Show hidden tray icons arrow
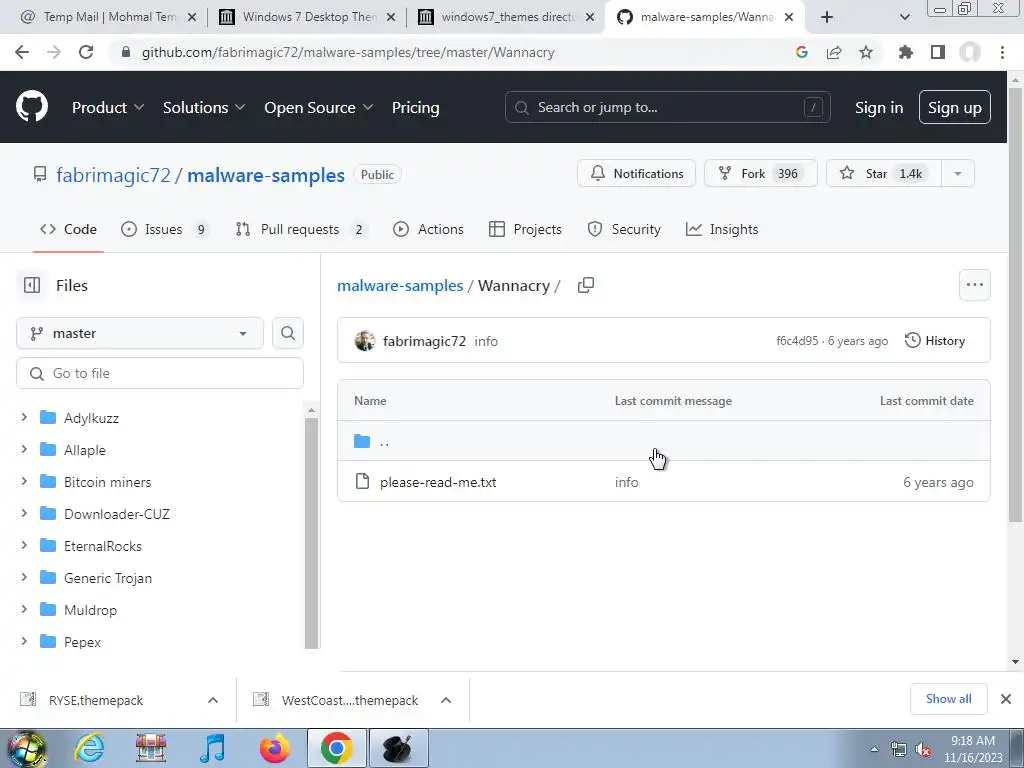This screenshot has height=768, width=1024. pyautogui.click(x=874, y=749)
